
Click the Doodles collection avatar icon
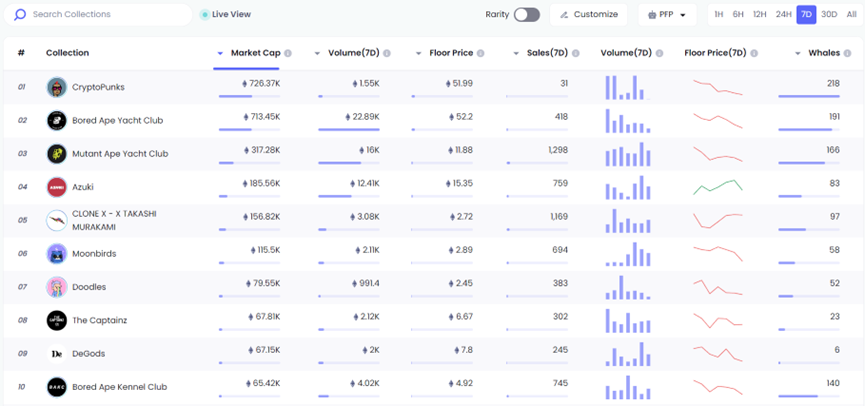tap(57, 287)
